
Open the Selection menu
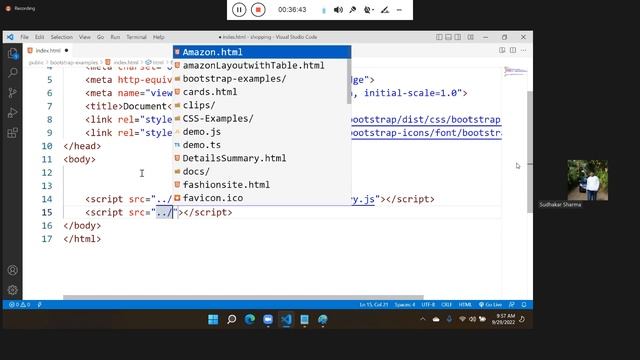[x=62, y=37]
